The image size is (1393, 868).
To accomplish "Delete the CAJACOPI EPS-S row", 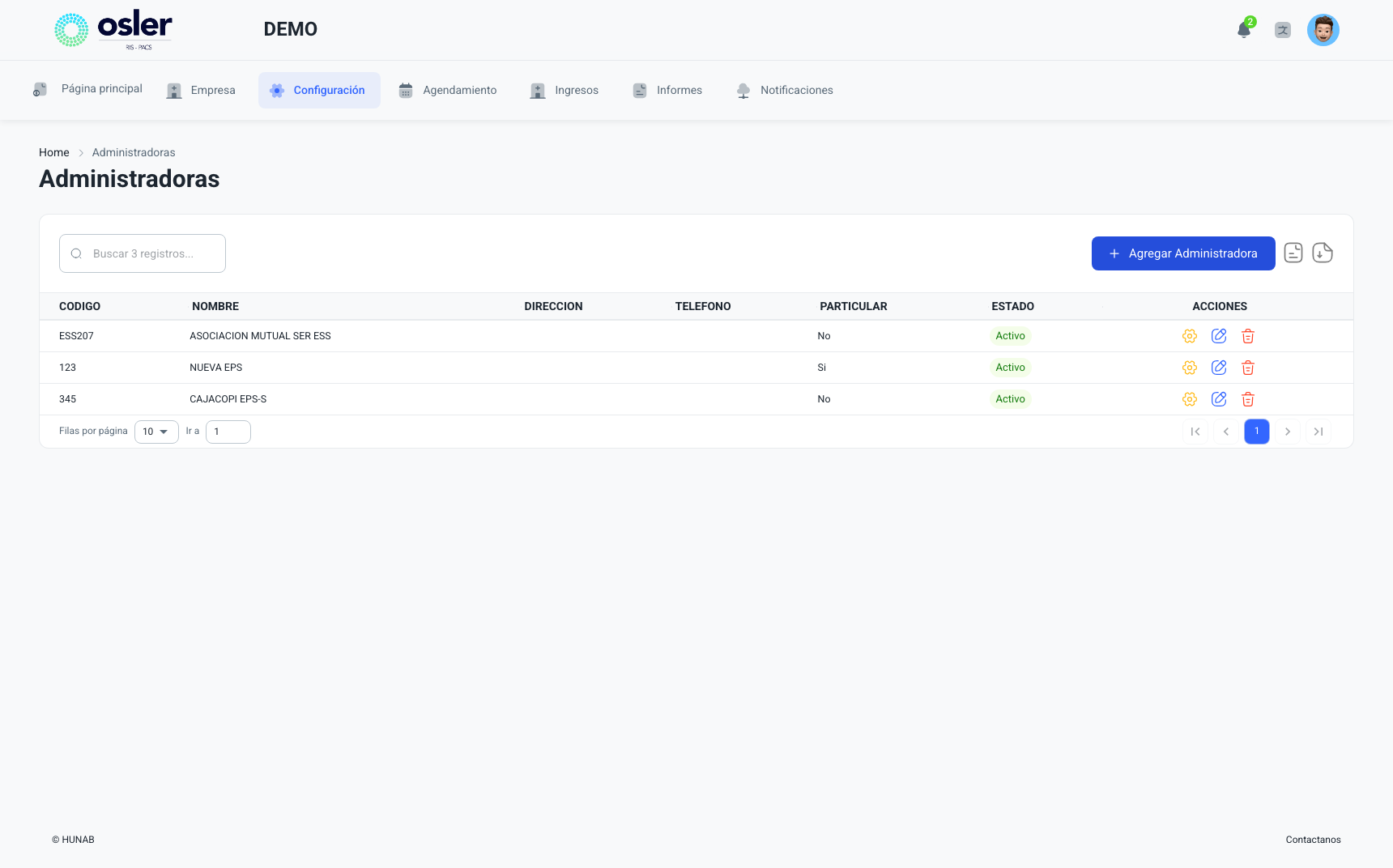I will click(1248, 399).
